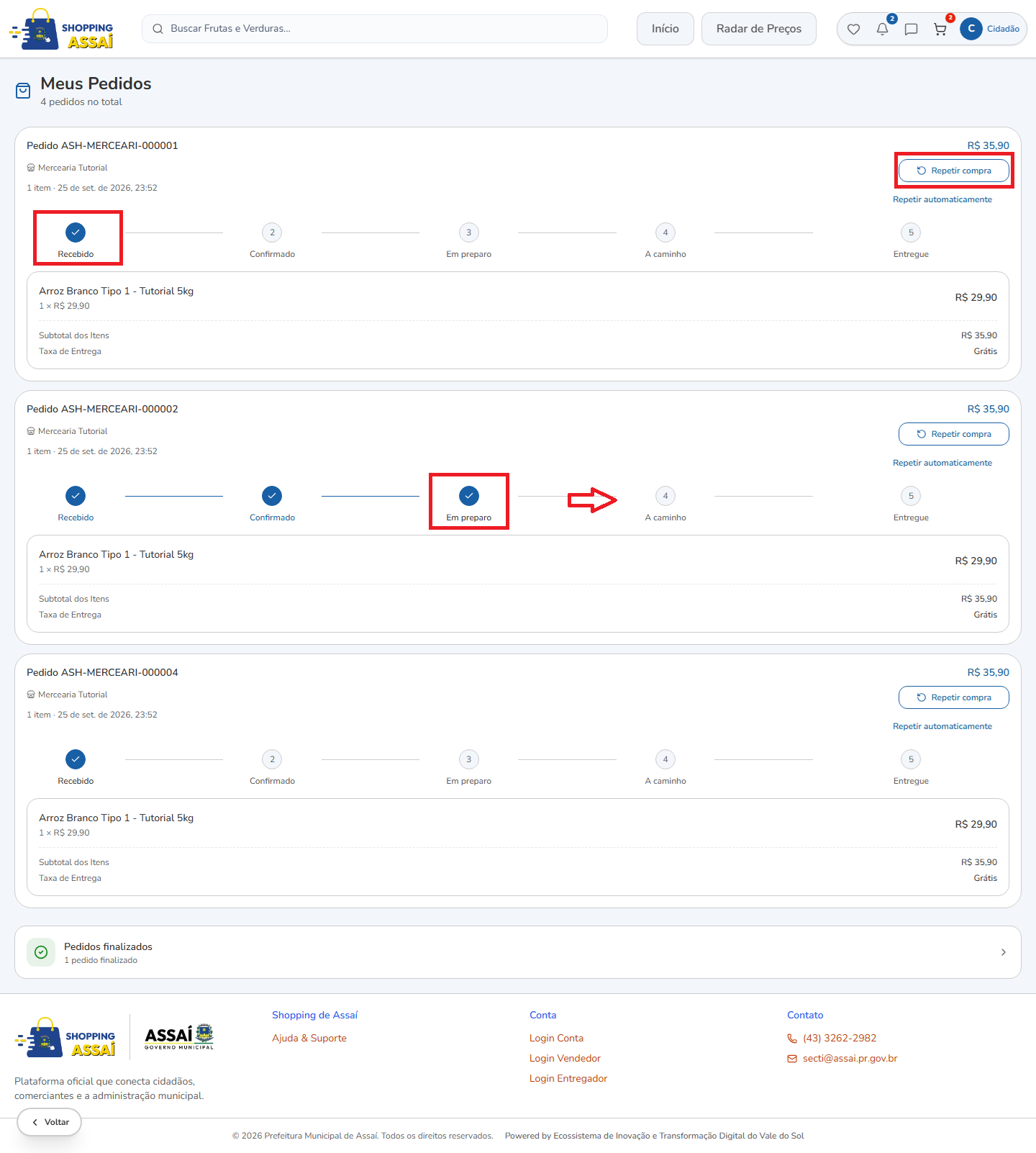The image size is (1036, 1153).
Task: Open Login Vendedor link
Action: [x=565, y=1058]
